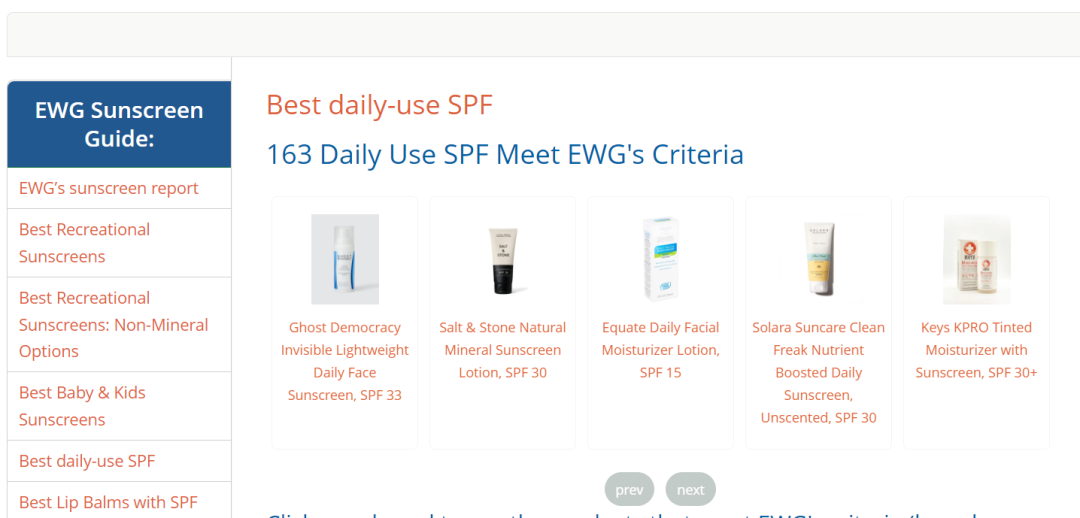Image resolution: width=1080 pixels, height=518 pixels.
Task: Open Keys KPRO Tinted Moisturizer image
Action: pyautogui.click(x=977, y=259)
